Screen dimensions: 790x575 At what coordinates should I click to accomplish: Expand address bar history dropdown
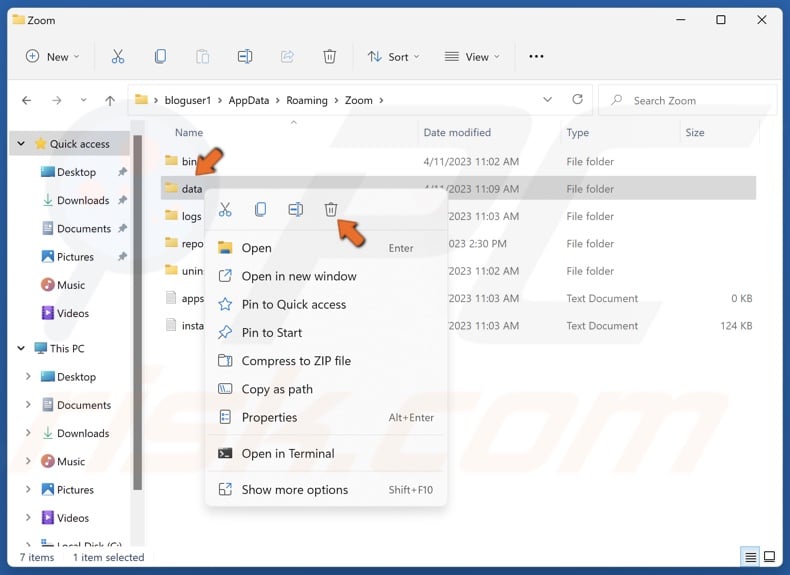[547, 99]
